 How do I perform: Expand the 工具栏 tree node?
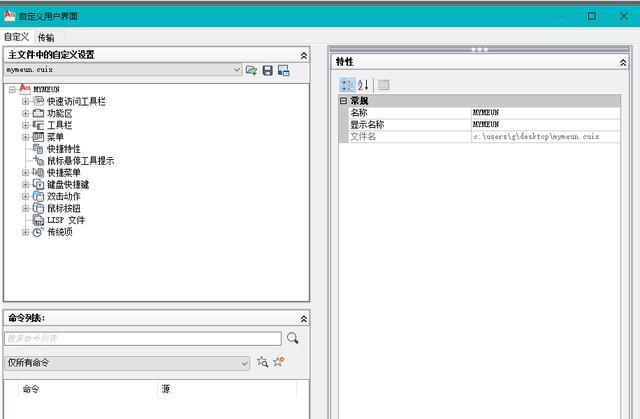click(25, 125)
